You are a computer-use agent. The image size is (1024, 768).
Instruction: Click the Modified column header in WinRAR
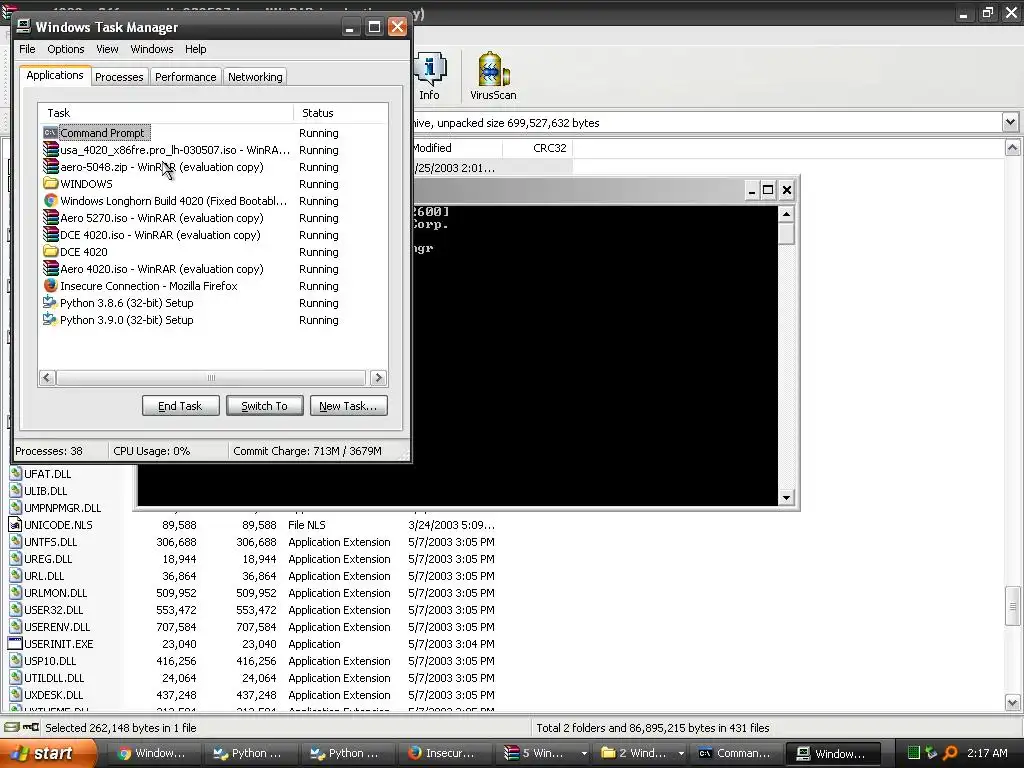pos(457,148)
